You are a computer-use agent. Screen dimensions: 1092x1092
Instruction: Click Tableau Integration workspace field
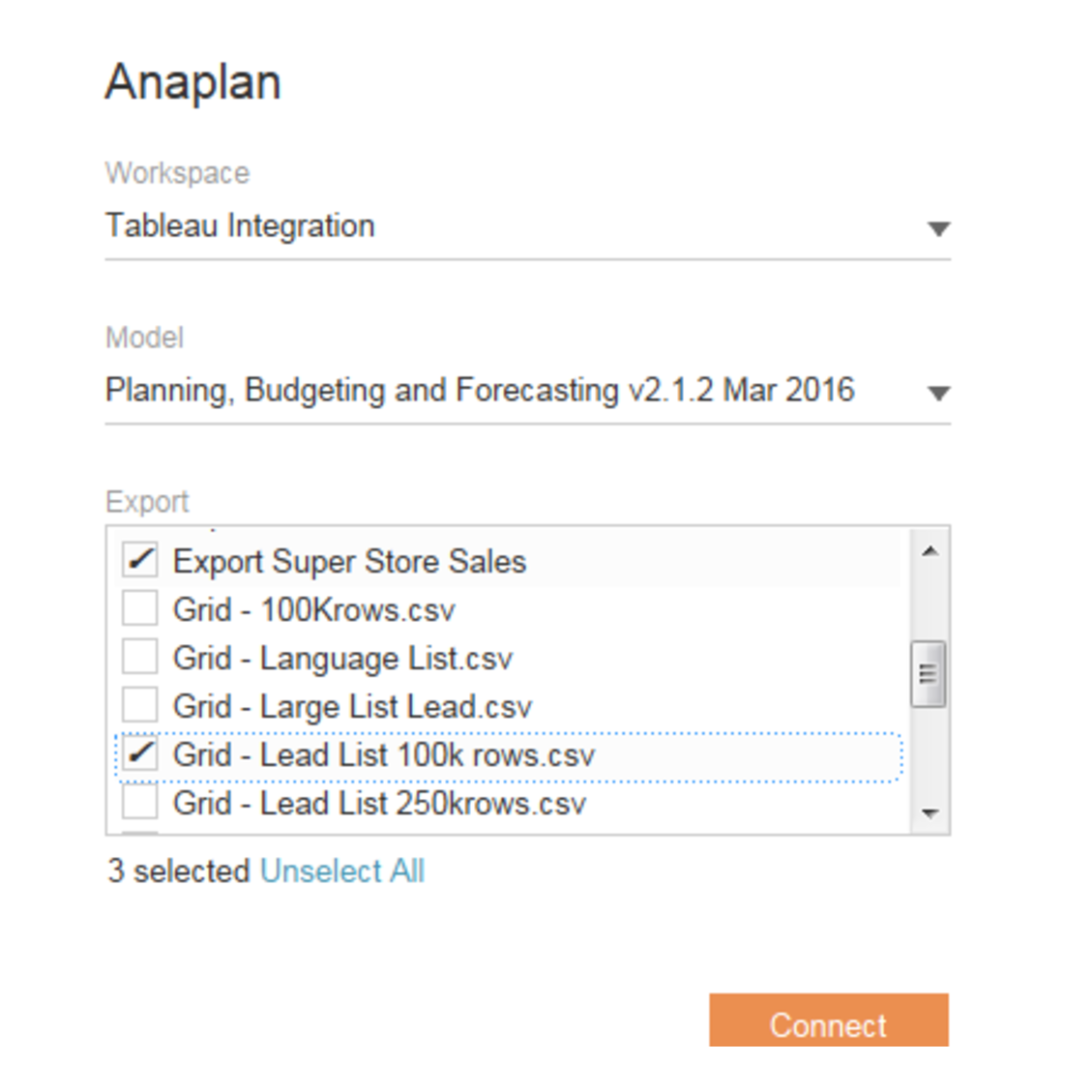point(240,226)
